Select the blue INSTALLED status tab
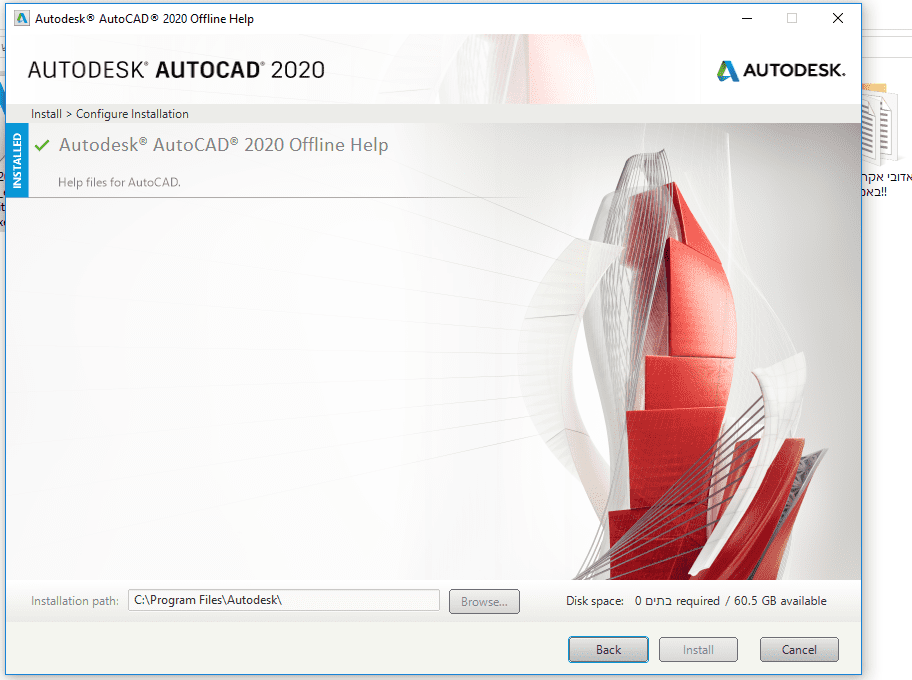This screenshot has width=912, height=680. coord(17,160)
